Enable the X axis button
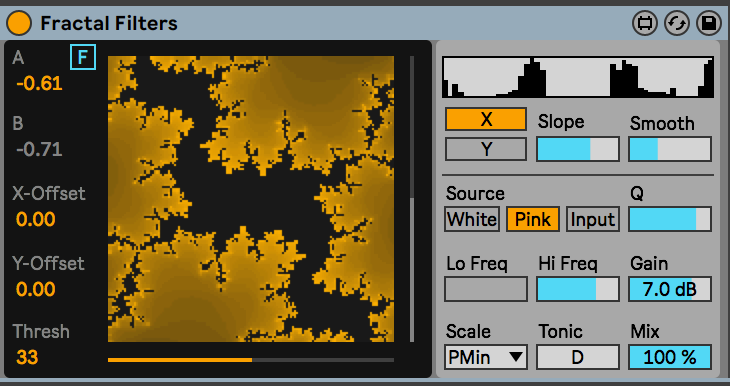730x386 pixels. point(486,119)
